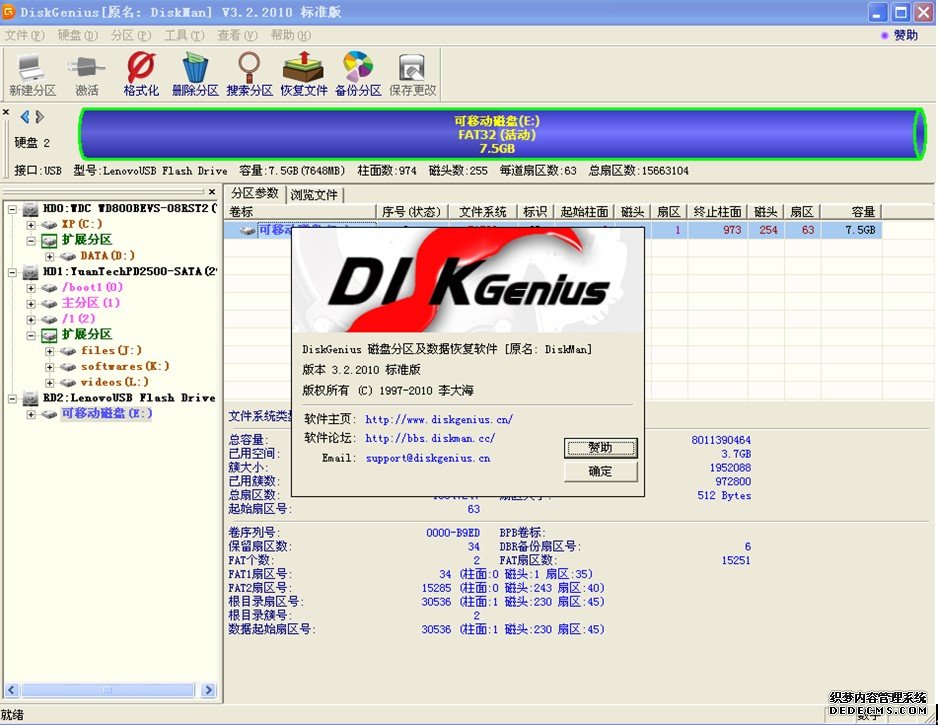Launch 恢复文件 (Recover Files) tool
Screen dimensions: 938x725
[x=302, y=70]
